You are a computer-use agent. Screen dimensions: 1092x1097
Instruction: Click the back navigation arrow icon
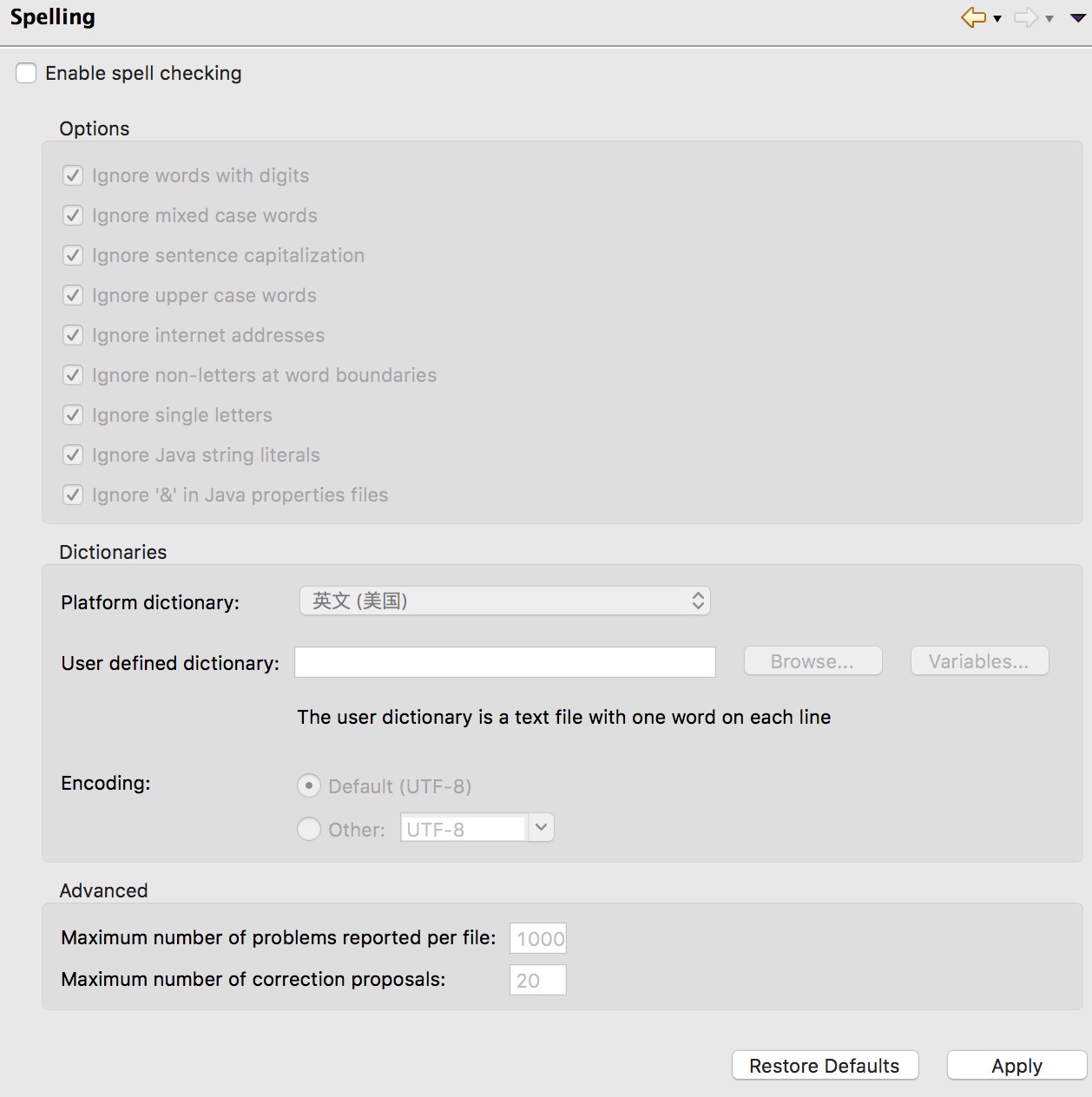click(973, 17)
